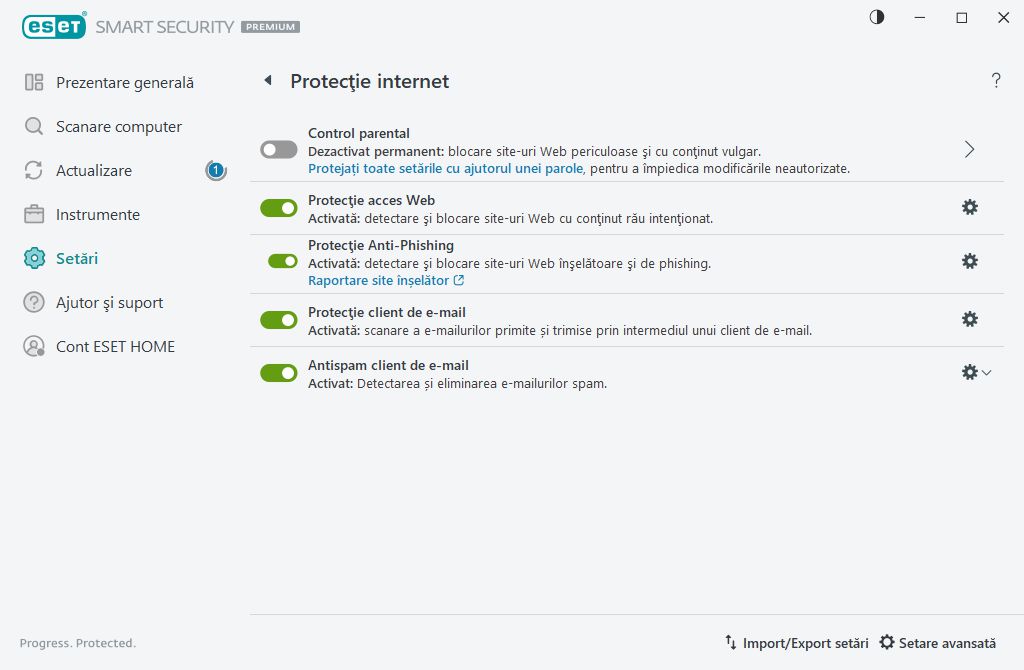Expand the Antispam gear dropdown arrow
This screenshot has width=1024, height=670.
[x=987, y=371]
